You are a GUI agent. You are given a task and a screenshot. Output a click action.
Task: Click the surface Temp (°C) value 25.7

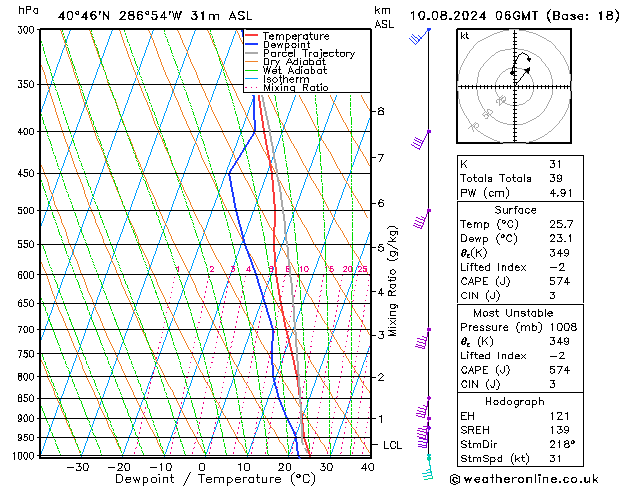coord(561,224)
